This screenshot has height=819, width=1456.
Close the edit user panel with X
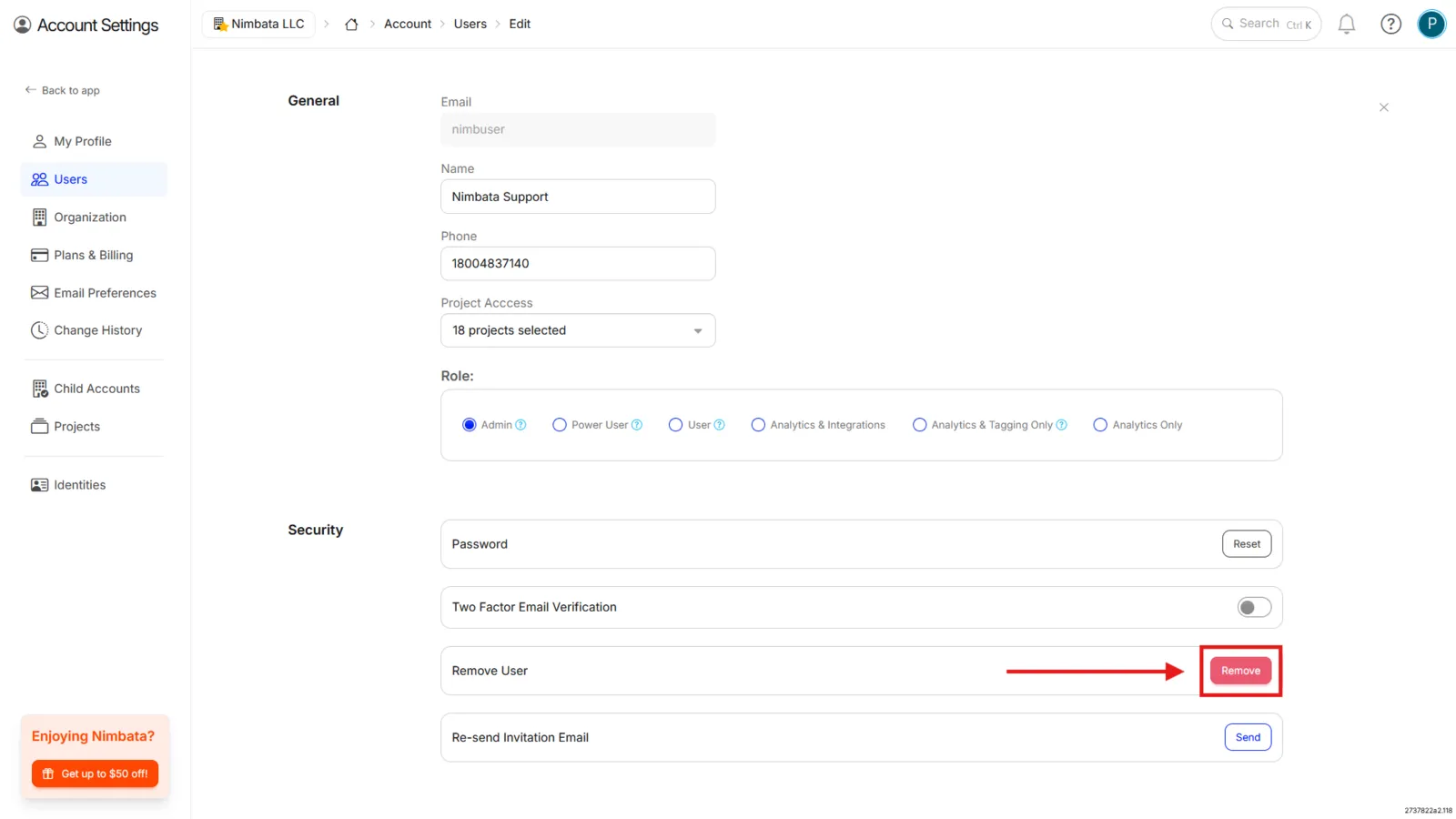coord(1383,107)
